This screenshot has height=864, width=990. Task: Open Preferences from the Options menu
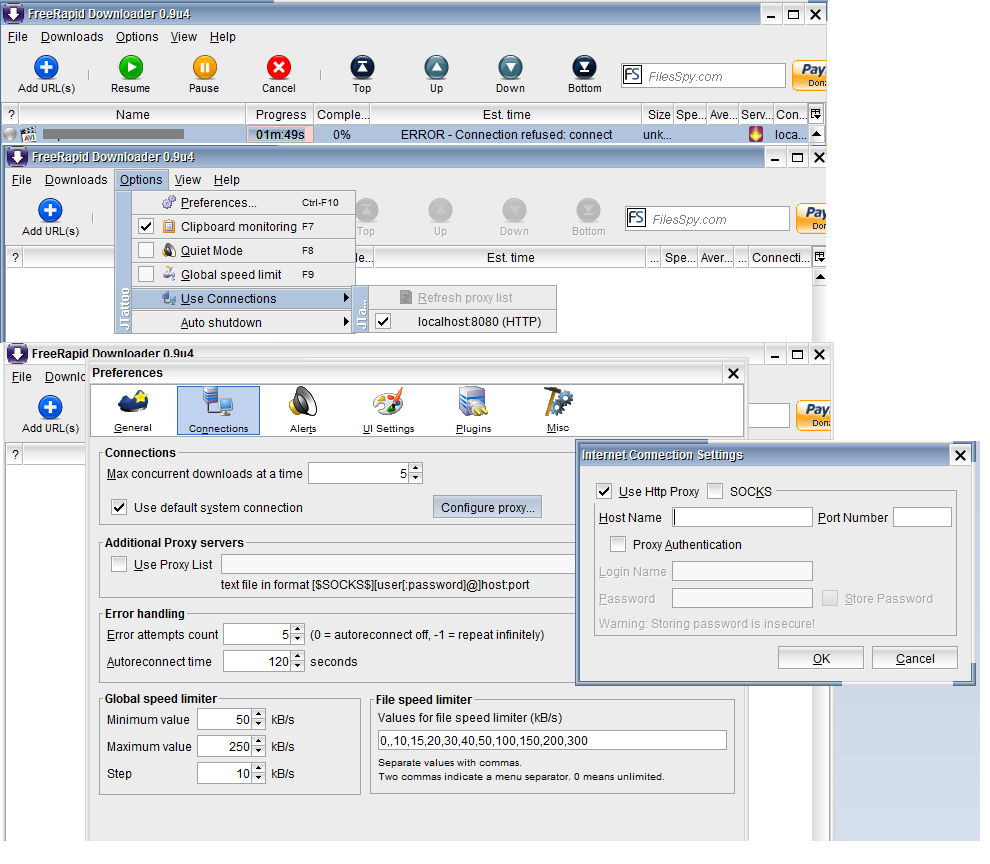click(218, 203)
